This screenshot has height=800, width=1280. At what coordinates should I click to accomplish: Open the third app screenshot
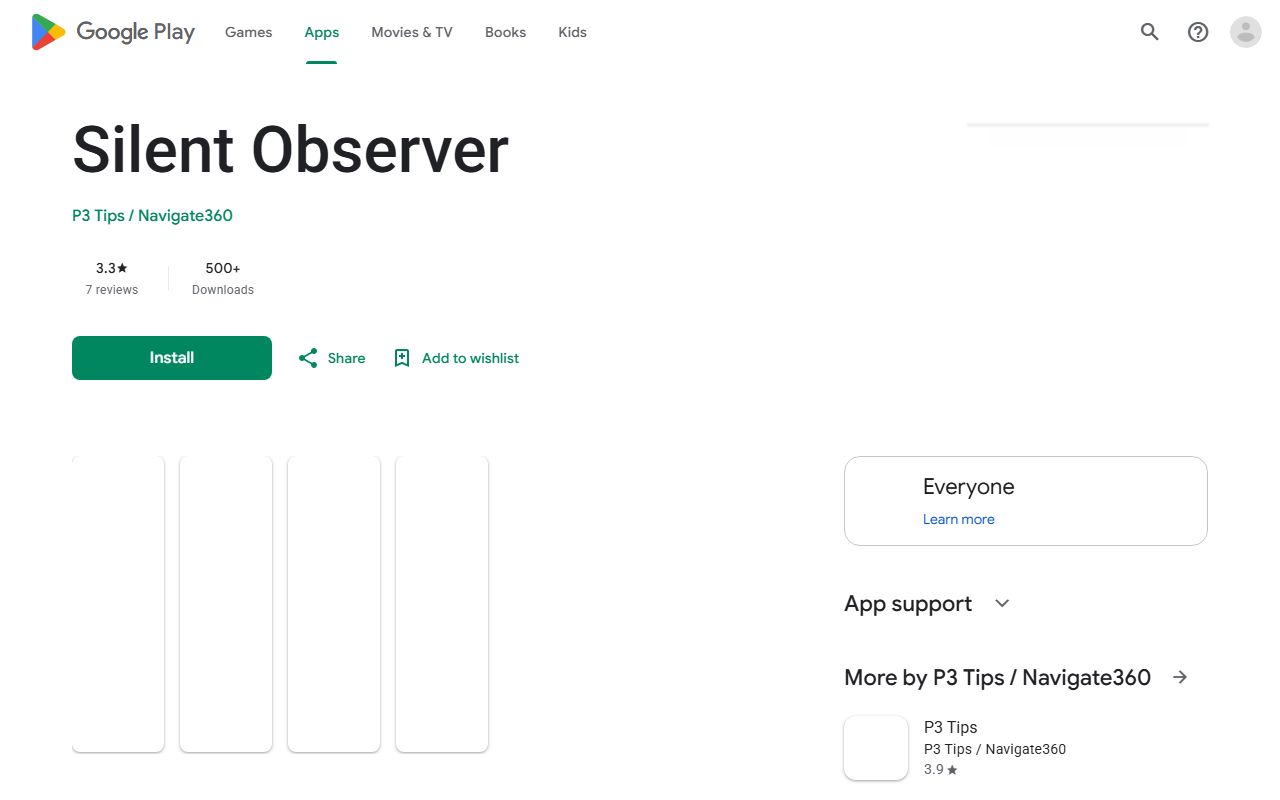point(334,604)
